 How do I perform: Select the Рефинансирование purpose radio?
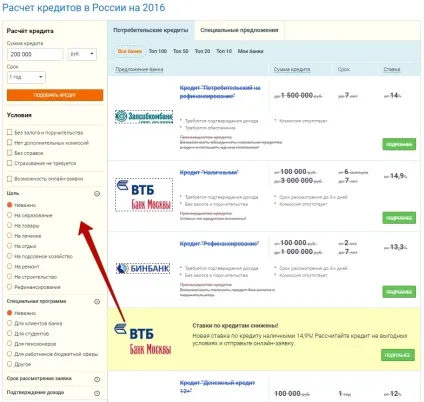coord(10,287)
